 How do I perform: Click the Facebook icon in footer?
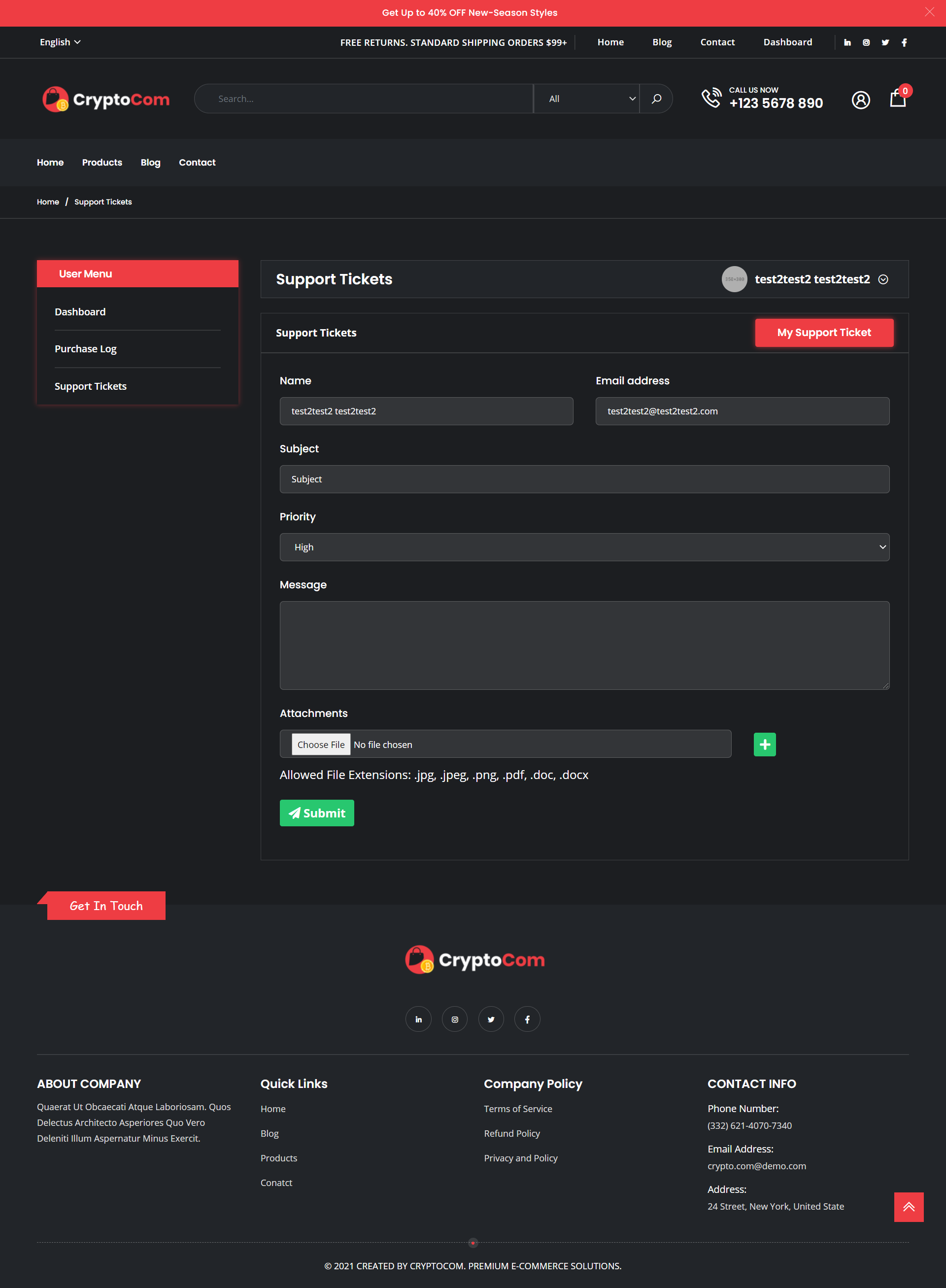pyautogui.click(x=527, y=1019)
